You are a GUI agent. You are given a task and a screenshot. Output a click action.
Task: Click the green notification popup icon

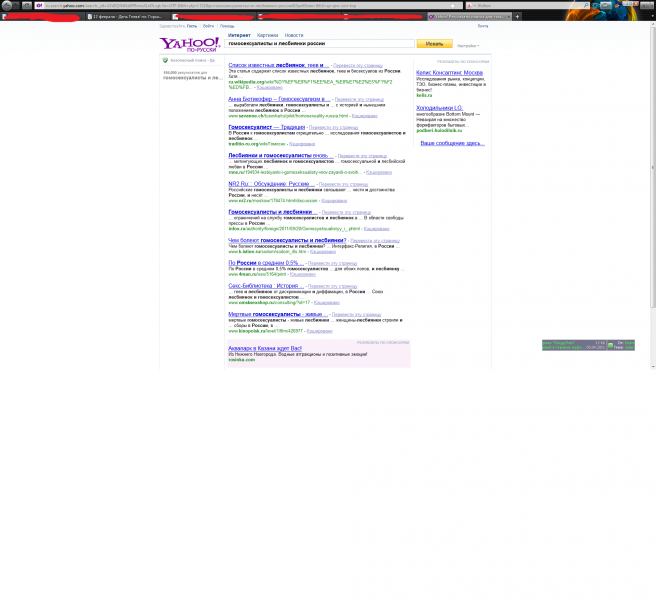click(x=610, y=345)
